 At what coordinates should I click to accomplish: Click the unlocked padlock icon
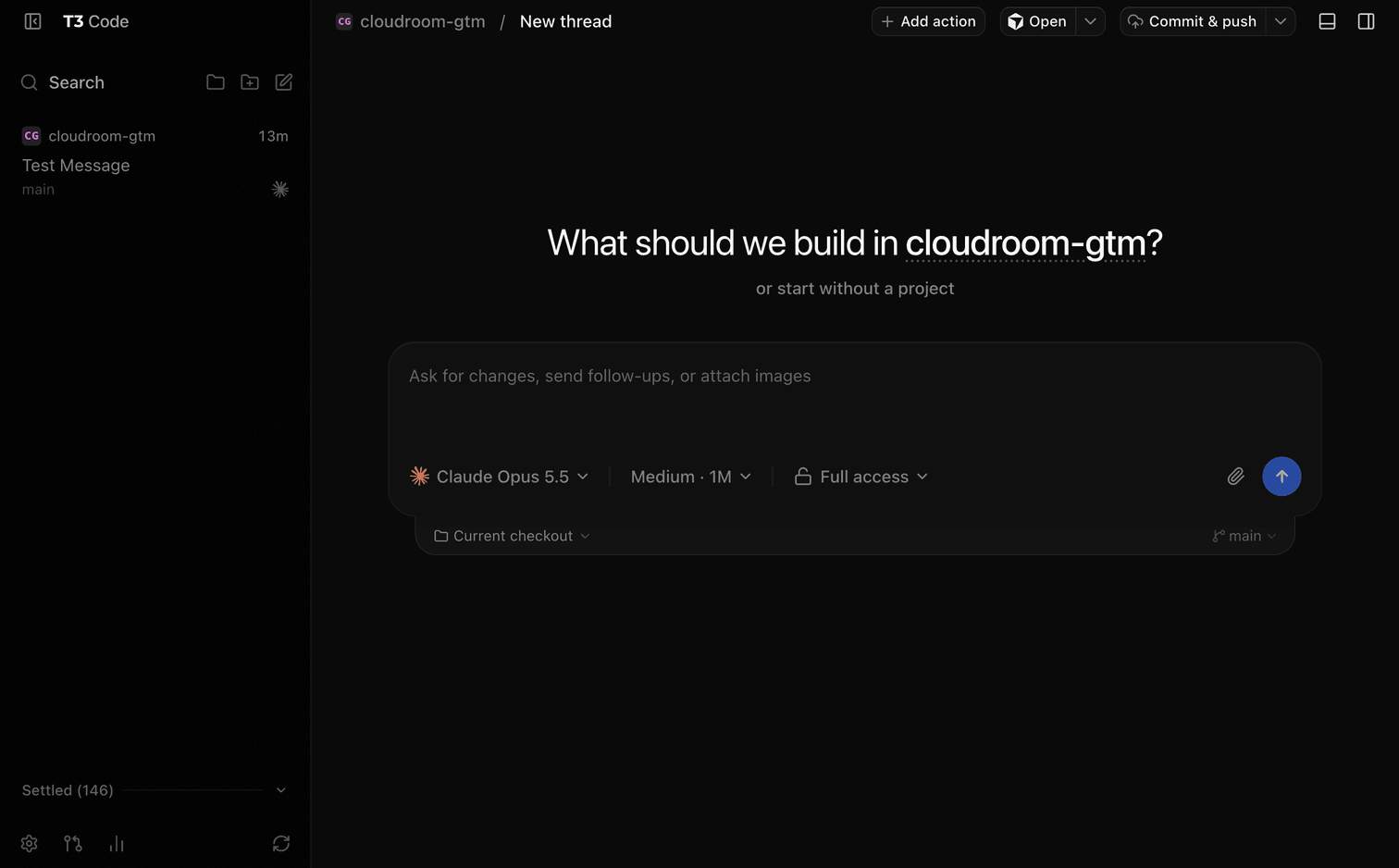click(x=803, y=477)
